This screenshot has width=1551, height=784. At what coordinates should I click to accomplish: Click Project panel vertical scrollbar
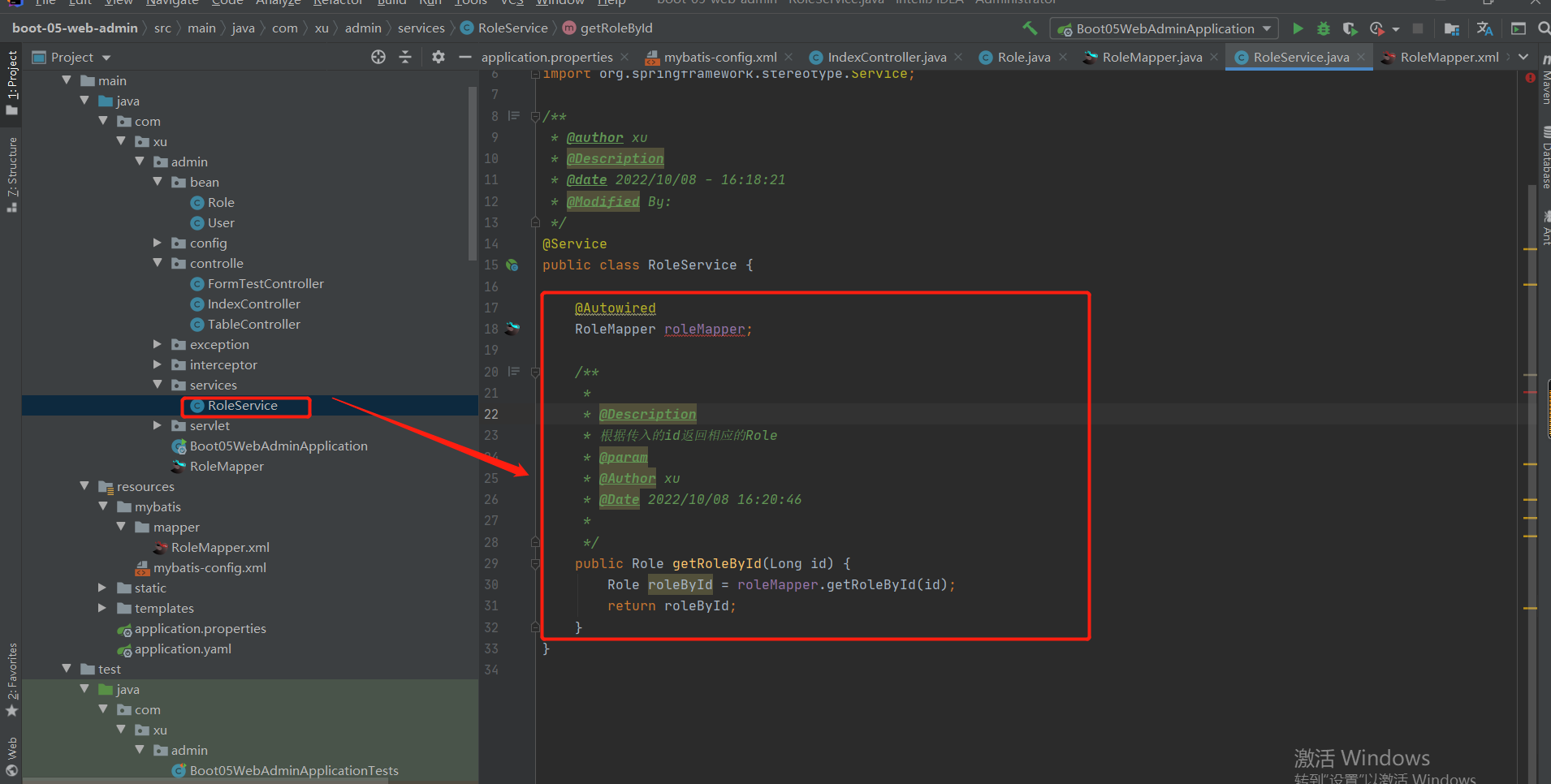[x=473, y=174]
